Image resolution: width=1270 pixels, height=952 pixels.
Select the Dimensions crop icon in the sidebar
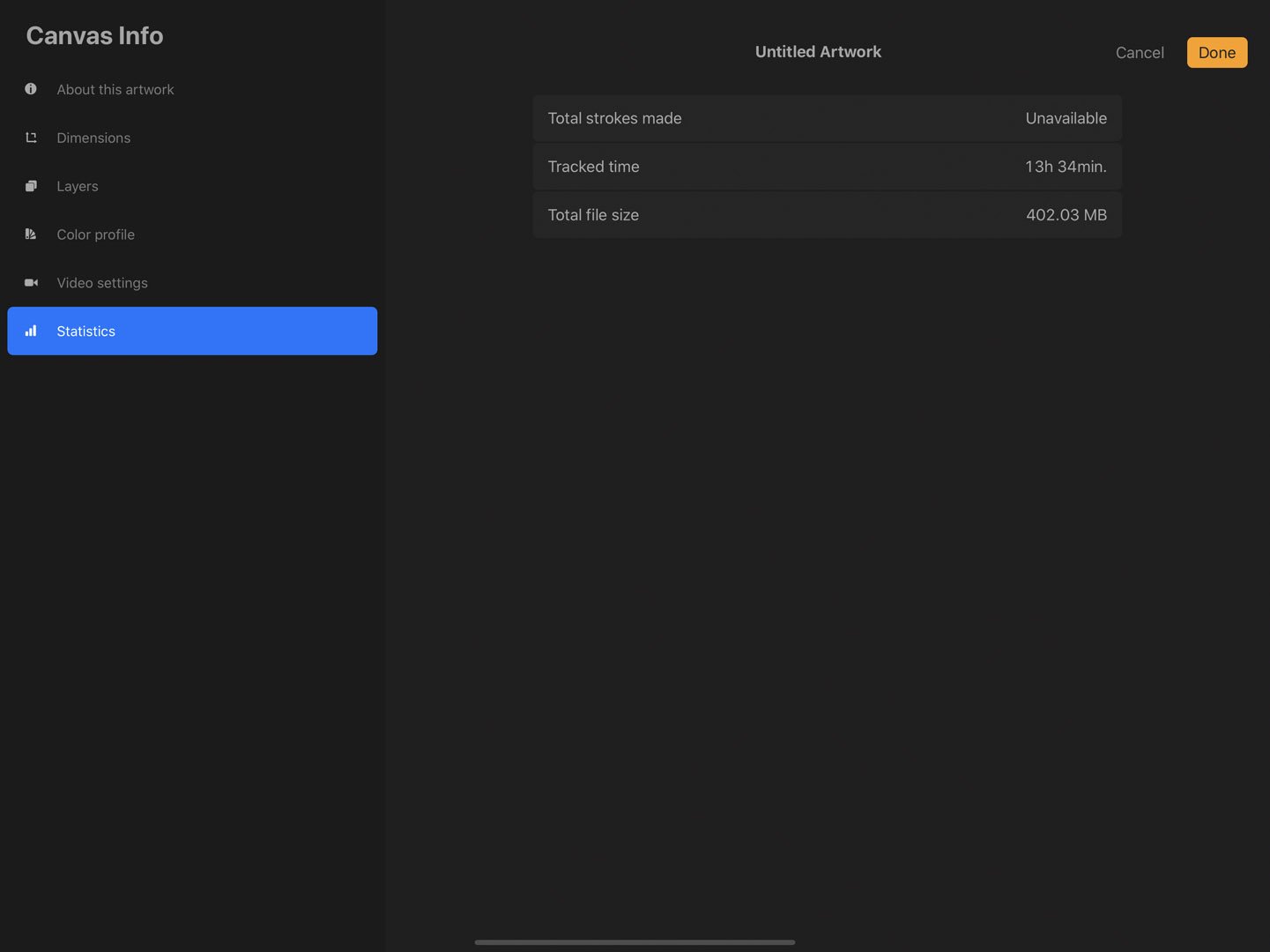(31, 138)
